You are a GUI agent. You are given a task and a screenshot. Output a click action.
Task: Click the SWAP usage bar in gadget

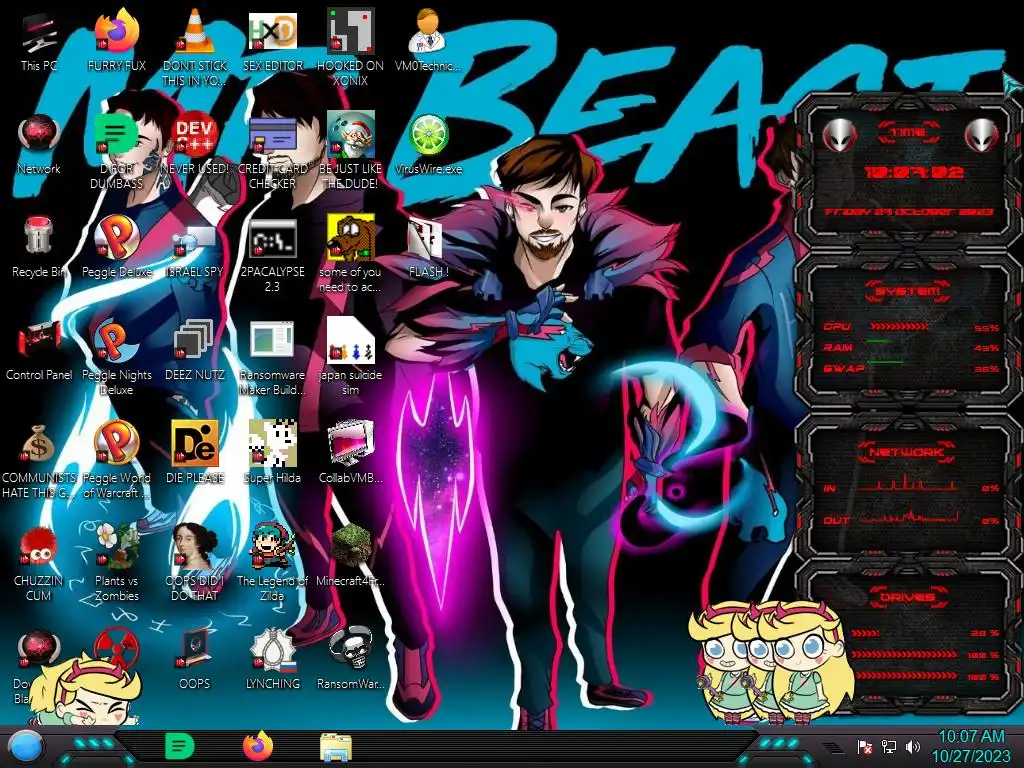pos(885,362)
